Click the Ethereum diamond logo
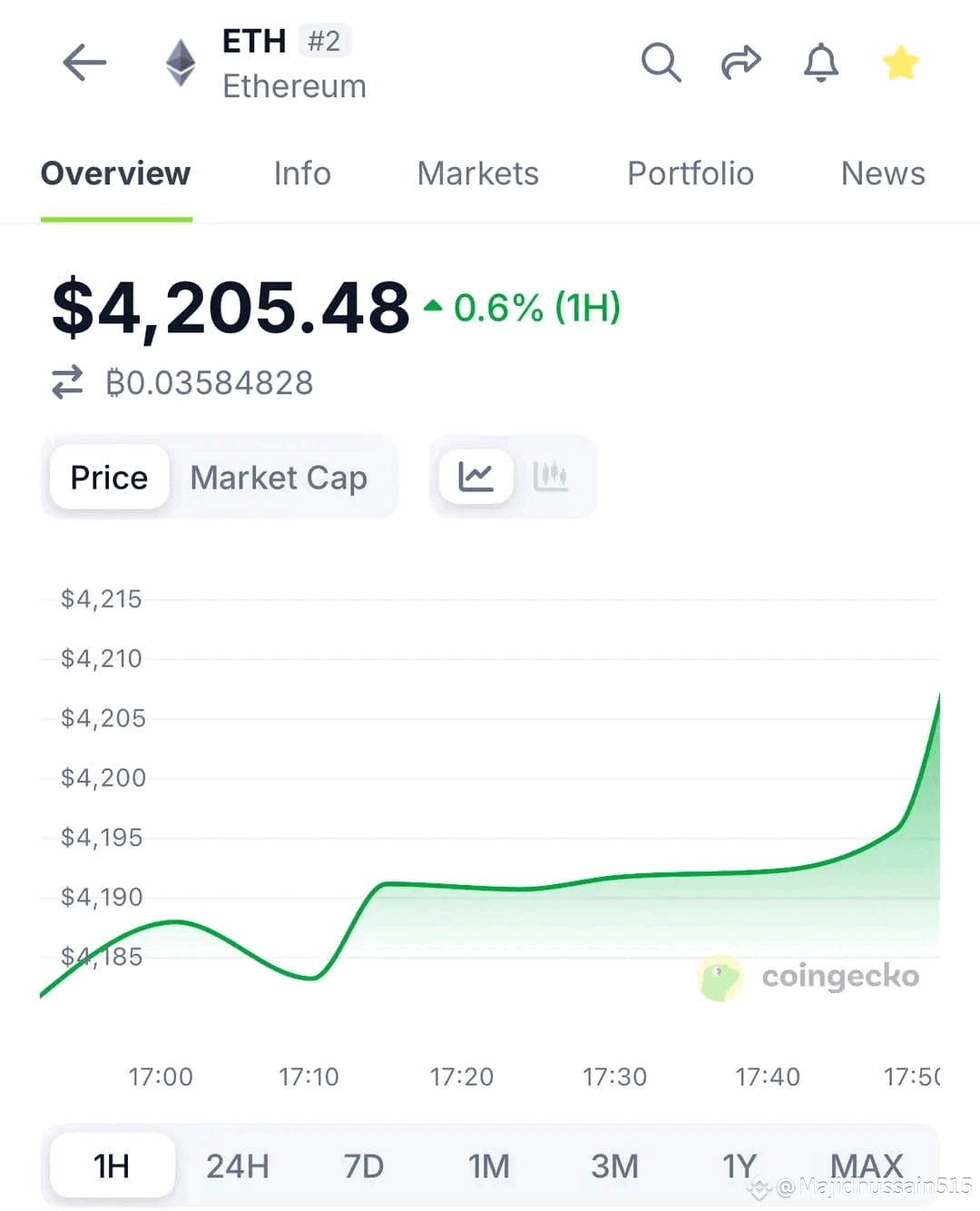 point(181,63)
